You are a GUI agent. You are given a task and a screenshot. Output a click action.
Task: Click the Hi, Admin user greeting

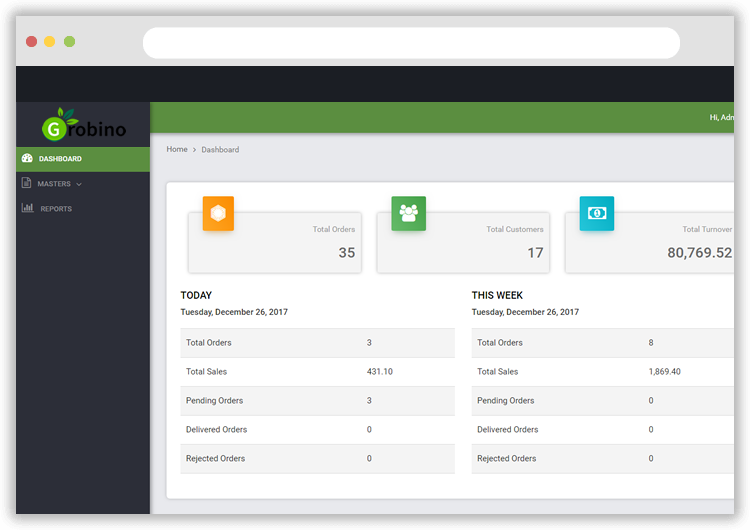[x=721, y=117]
